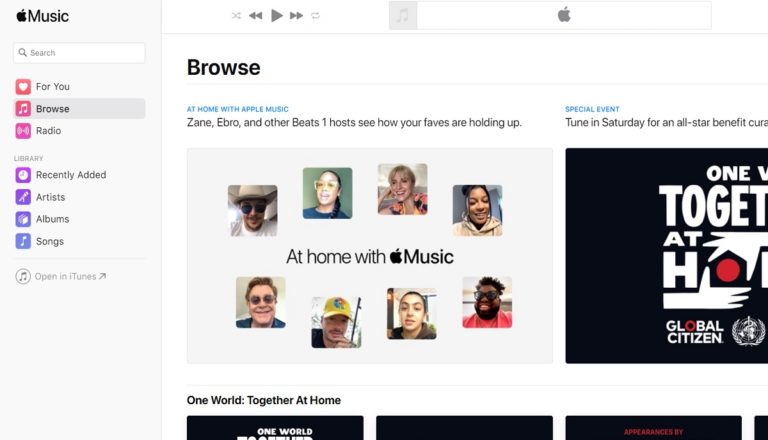Toggle shuffle playback

pos(236,16)
